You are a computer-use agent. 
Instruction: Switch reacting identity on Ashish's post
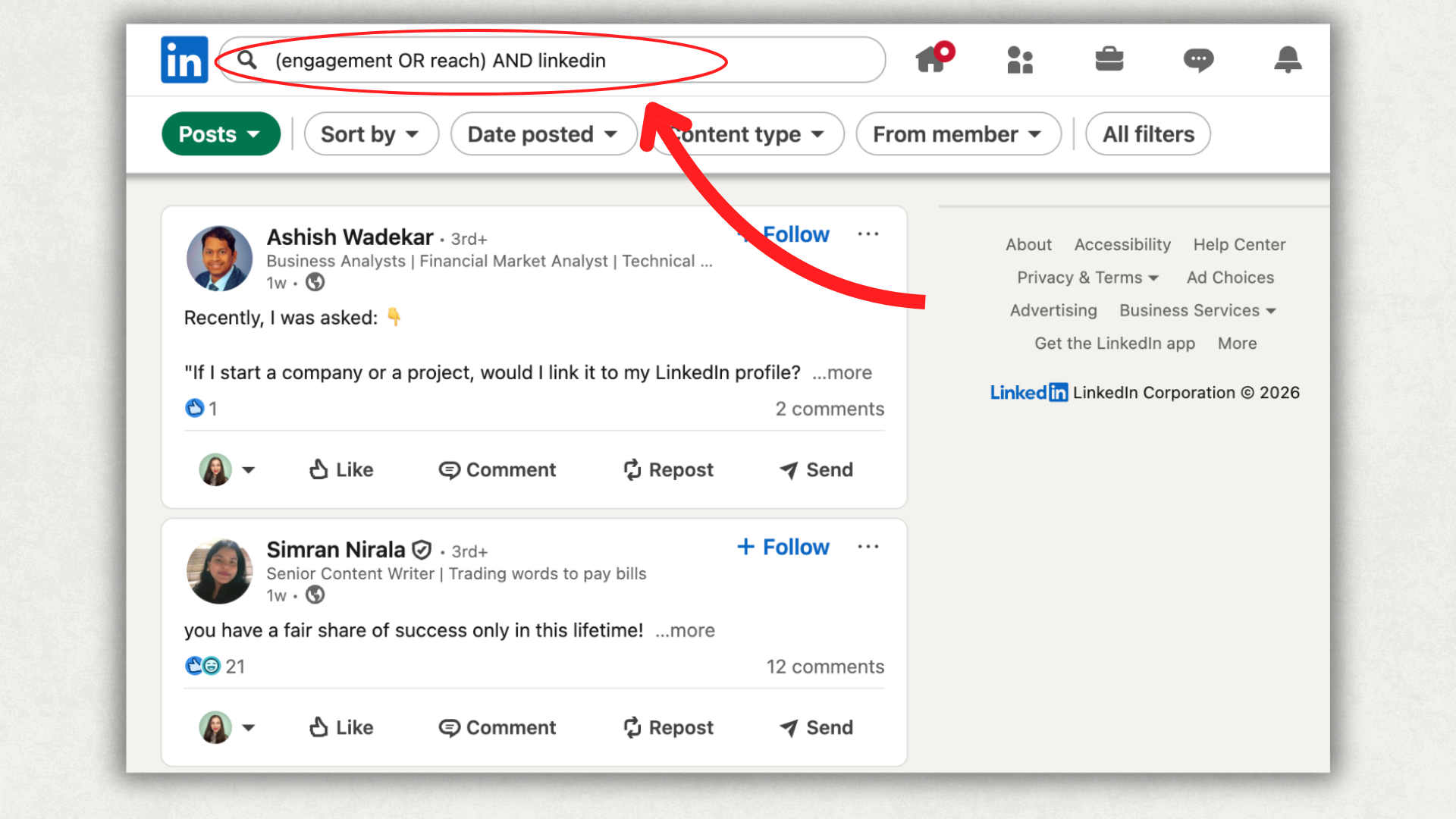(x=227, y=470)
